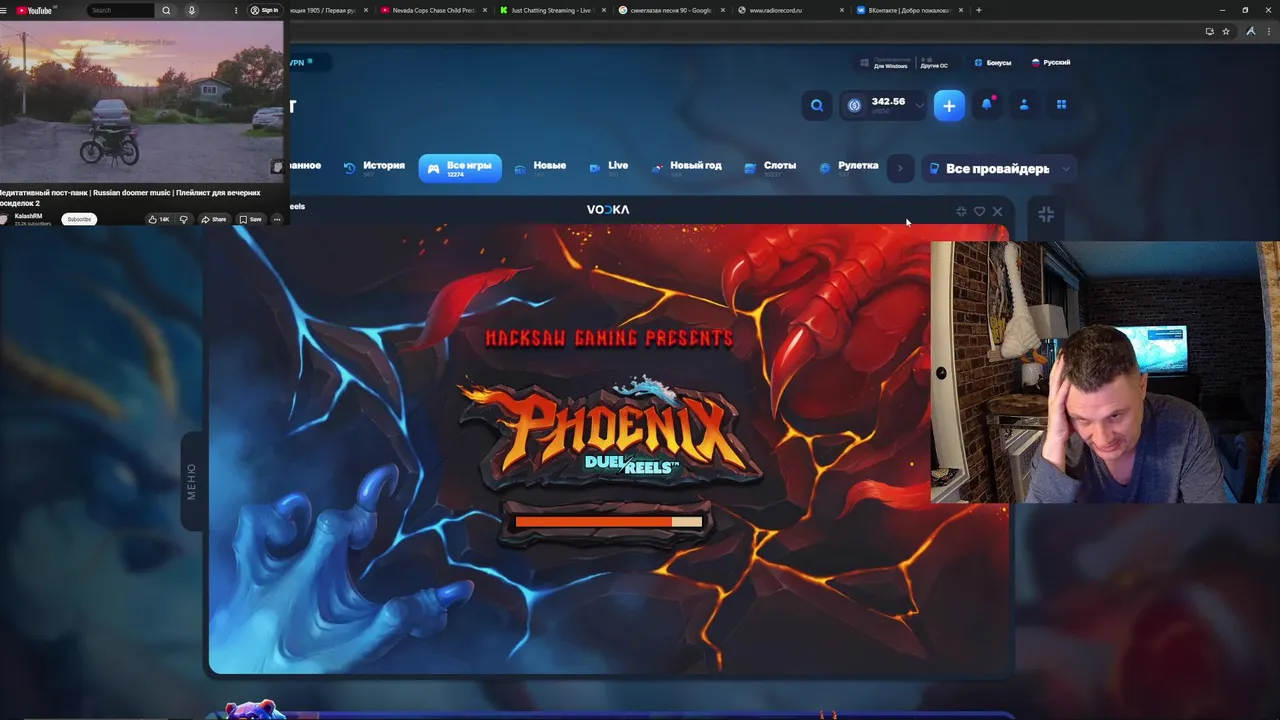
Task: Open the four-square grid menu icon
Action: click(x=1061, y=104)
